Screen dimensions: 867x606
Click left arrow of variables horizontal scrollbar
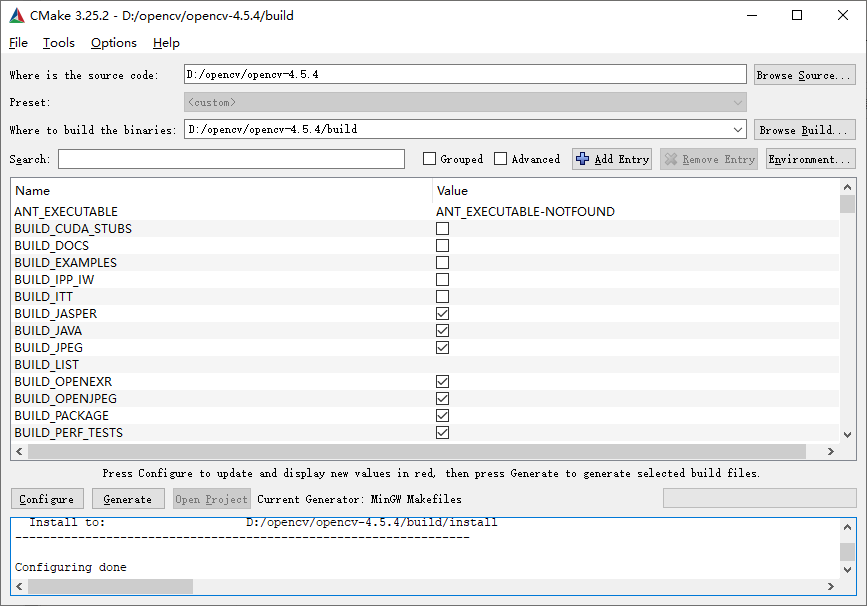click(x=19, y=451)
